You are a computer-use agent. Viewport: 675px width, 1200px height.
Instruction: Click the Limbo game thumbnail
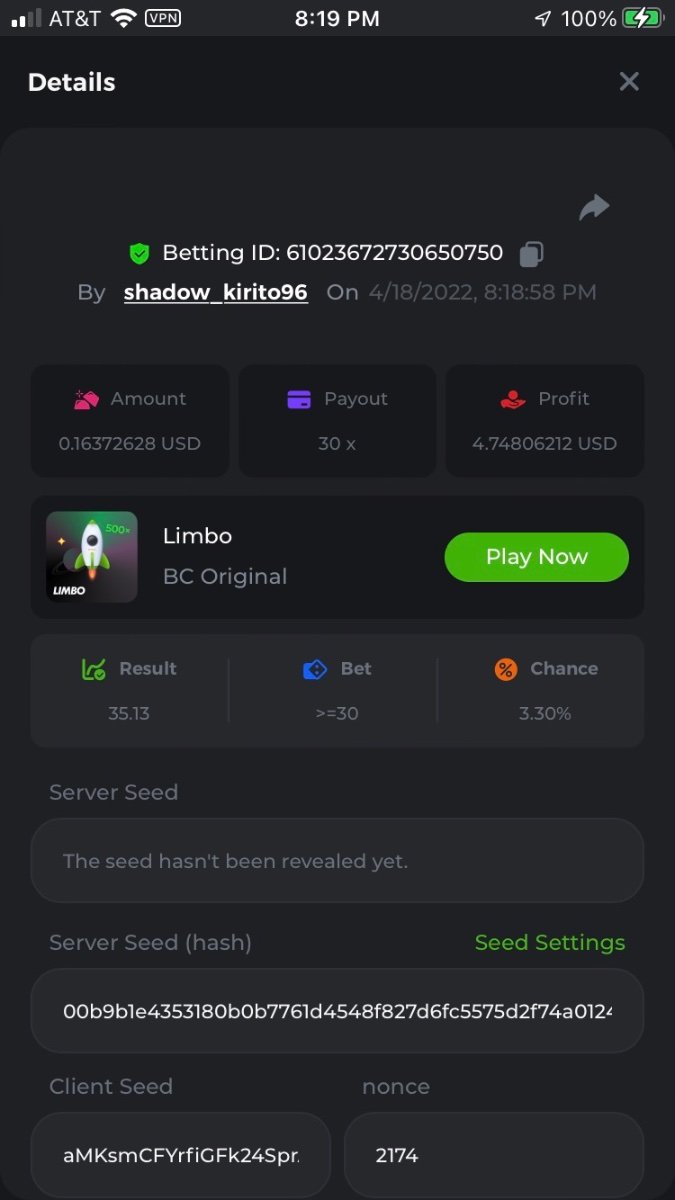pyautogui.click(x=92, y=557)
